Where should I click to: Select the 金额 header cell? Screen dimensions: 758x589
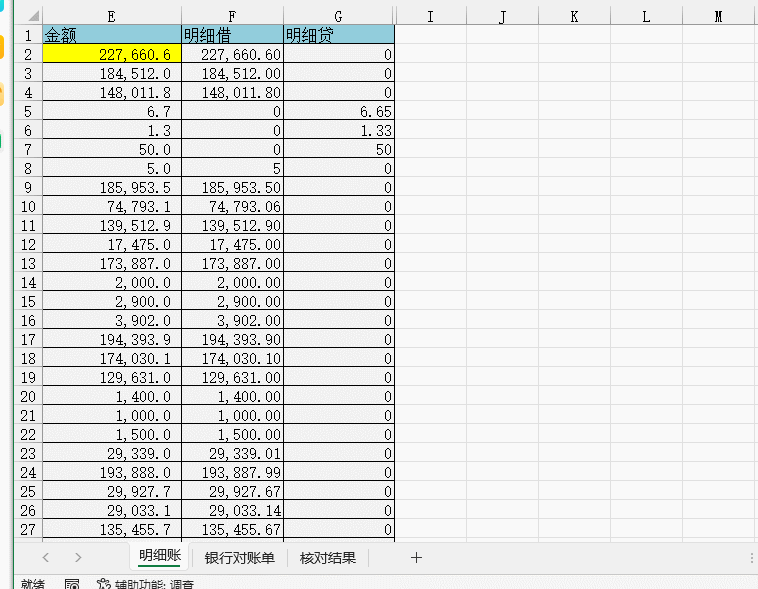(112, 35)
